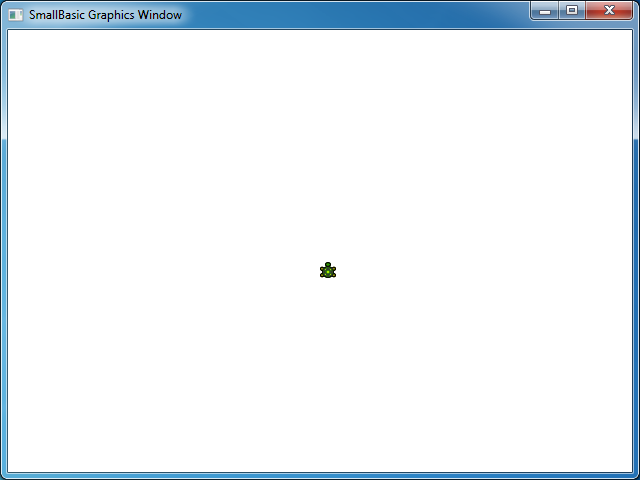This screenshot has height=480, width=640.
Task: Maximize the SmallBasic Graphics Window
Action: click(x=572, y=11)
